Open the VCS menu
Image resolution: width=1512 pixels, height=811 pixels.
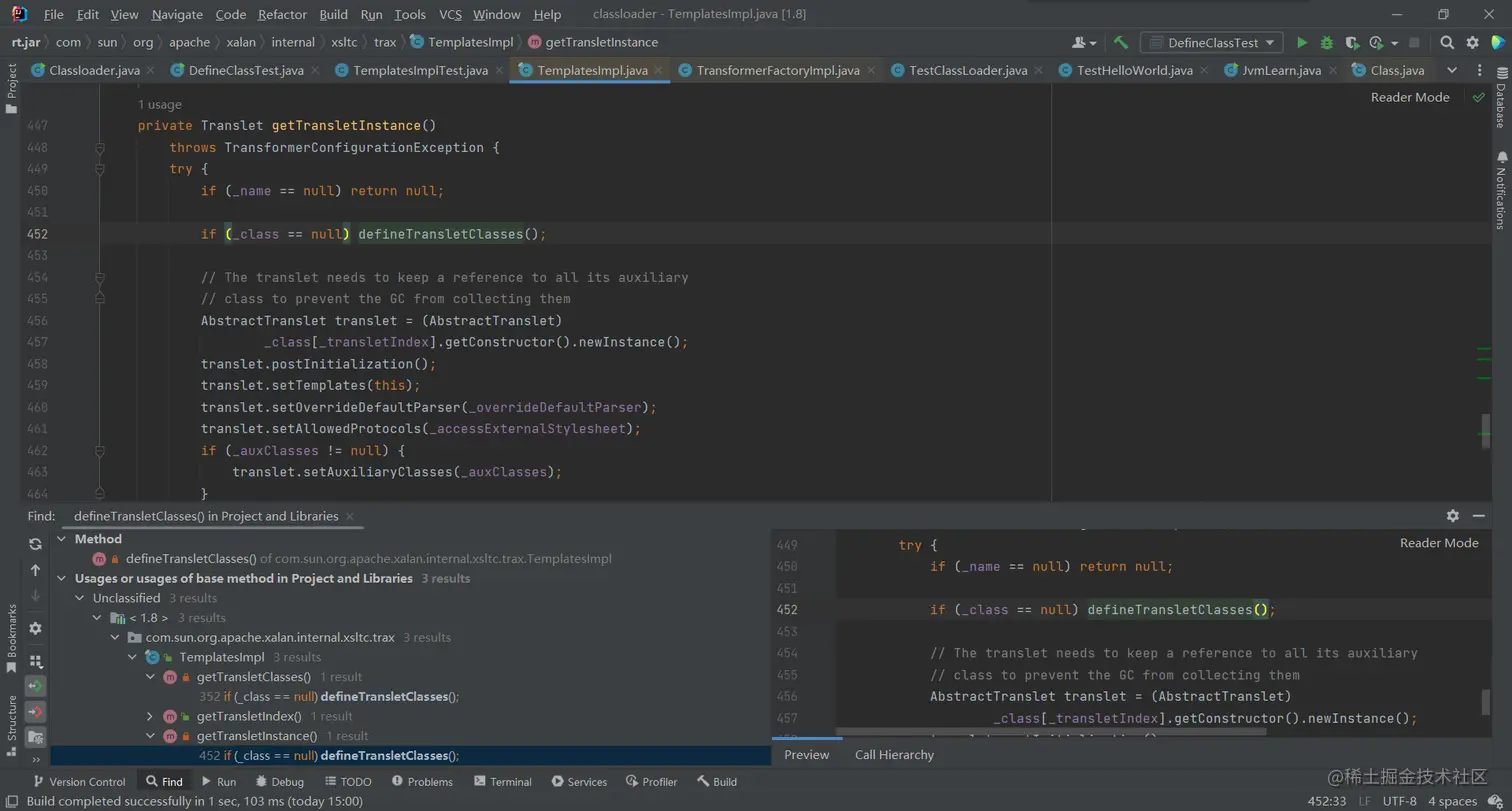[451, 15]
